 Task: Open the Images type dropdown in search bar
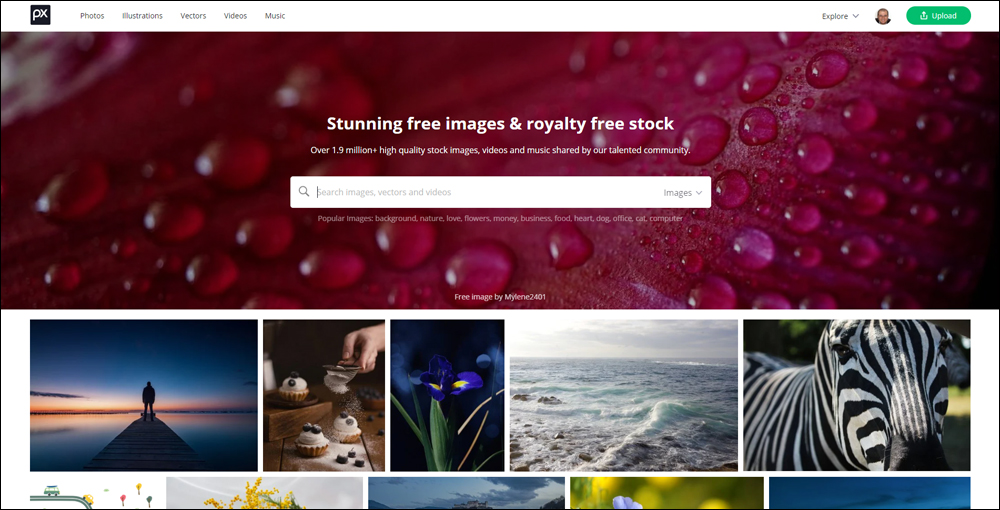(682, 193)
